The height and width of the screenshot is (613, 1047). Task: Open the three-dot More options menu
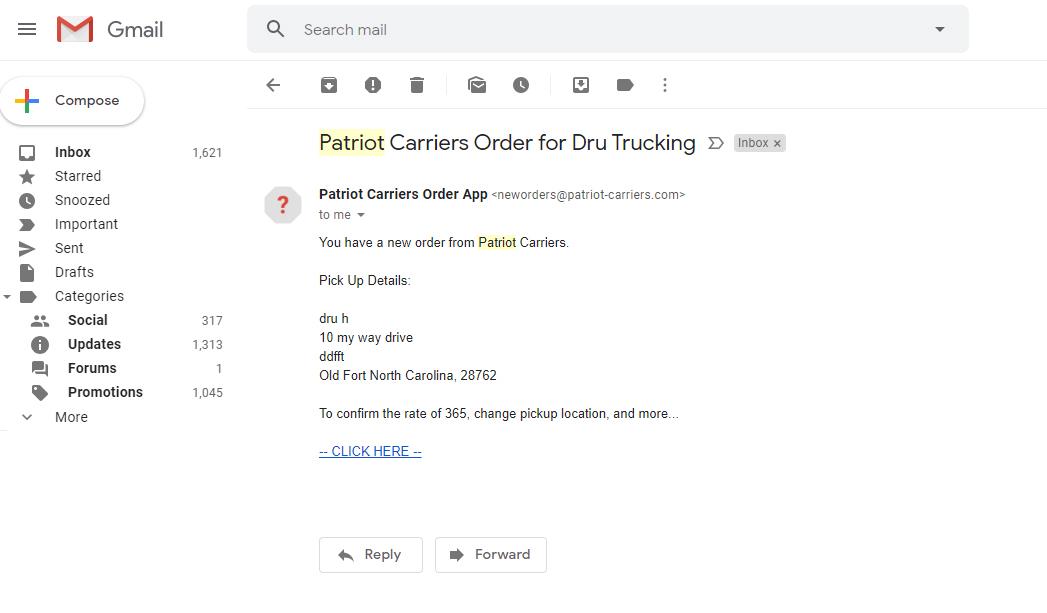click(x=664, y=85)
